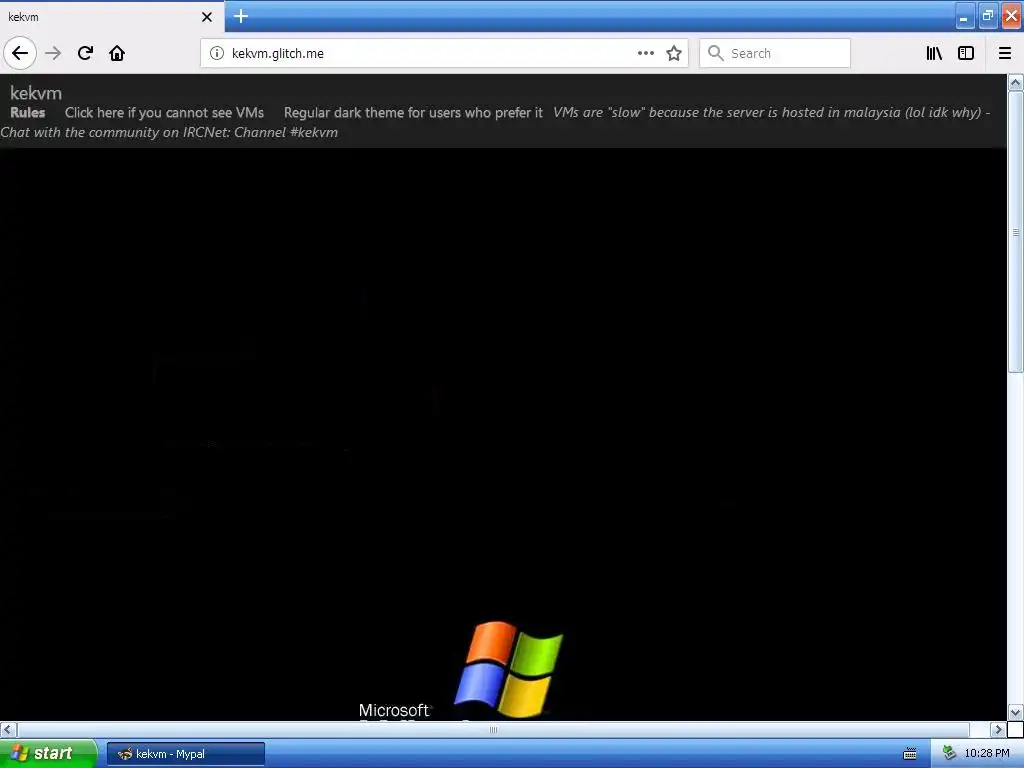Click the horizontal scrollbar left arrow

8,729
